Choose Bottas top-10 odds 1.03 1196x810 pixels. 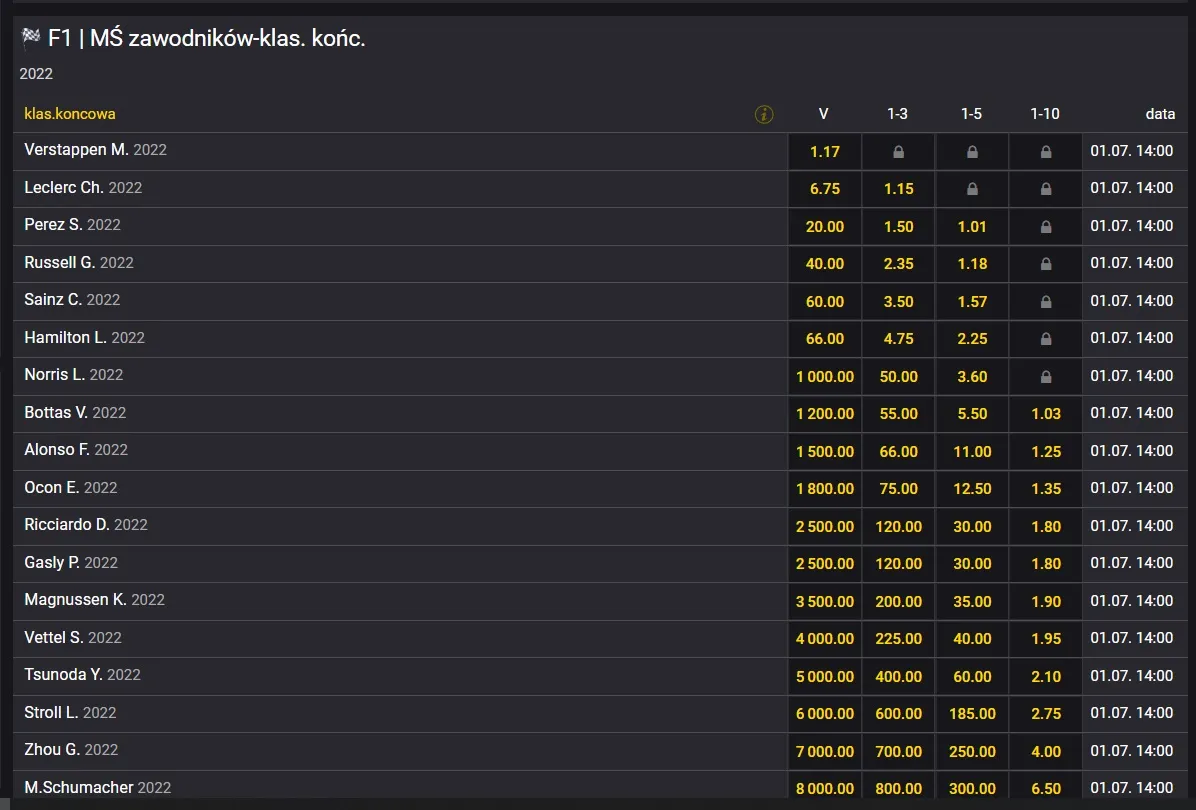click(1046, 413)
